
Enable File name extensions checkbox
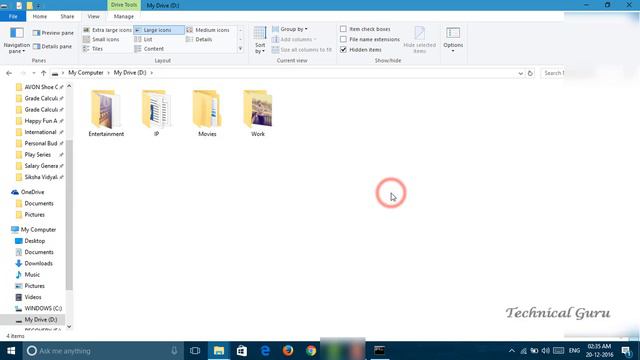coord(343,39)
